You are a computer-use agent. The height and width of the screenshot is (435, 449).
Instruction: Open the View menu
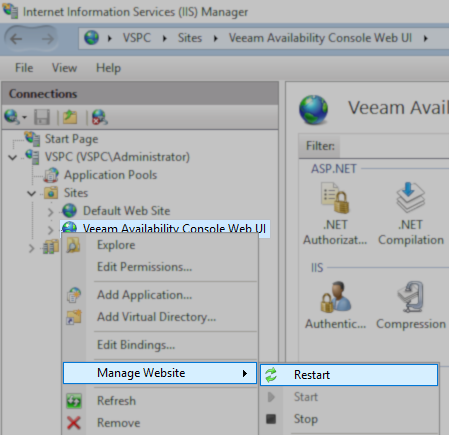click(x=64, y=68)
